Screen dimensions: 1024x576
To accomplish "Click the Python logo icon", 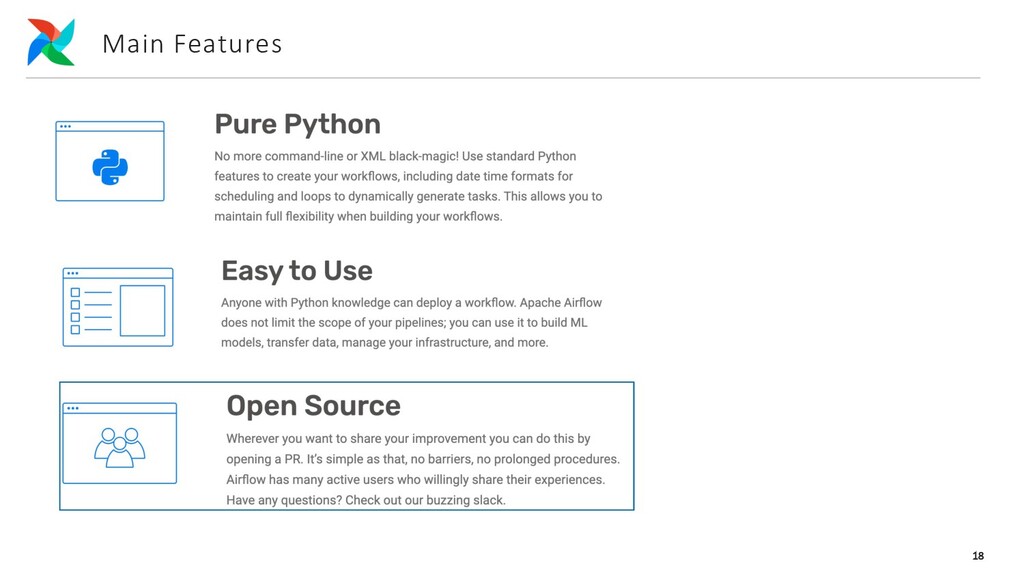I will [x=110, y=167].
